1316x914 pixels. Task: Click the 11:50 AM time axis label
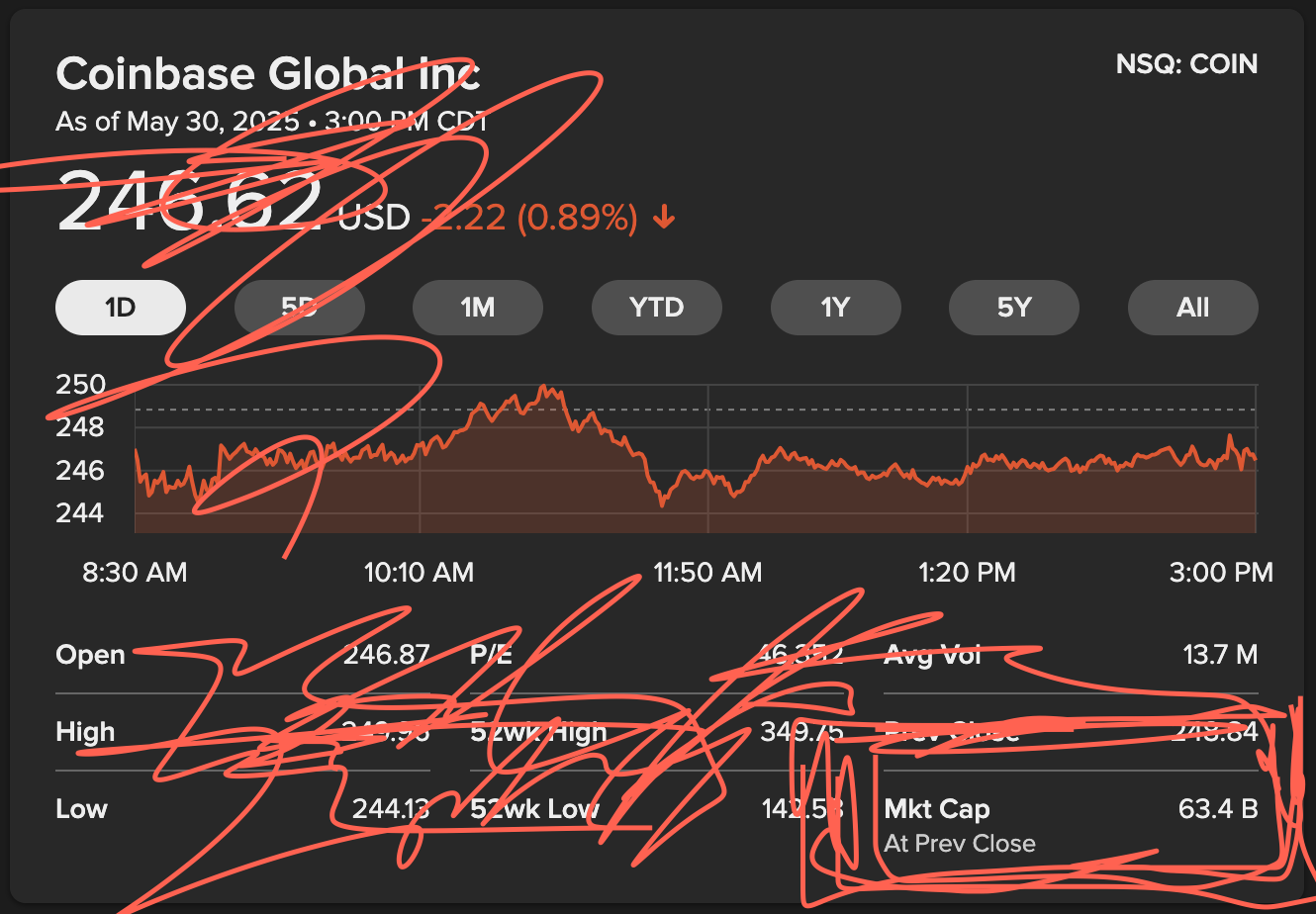(707, 572)
